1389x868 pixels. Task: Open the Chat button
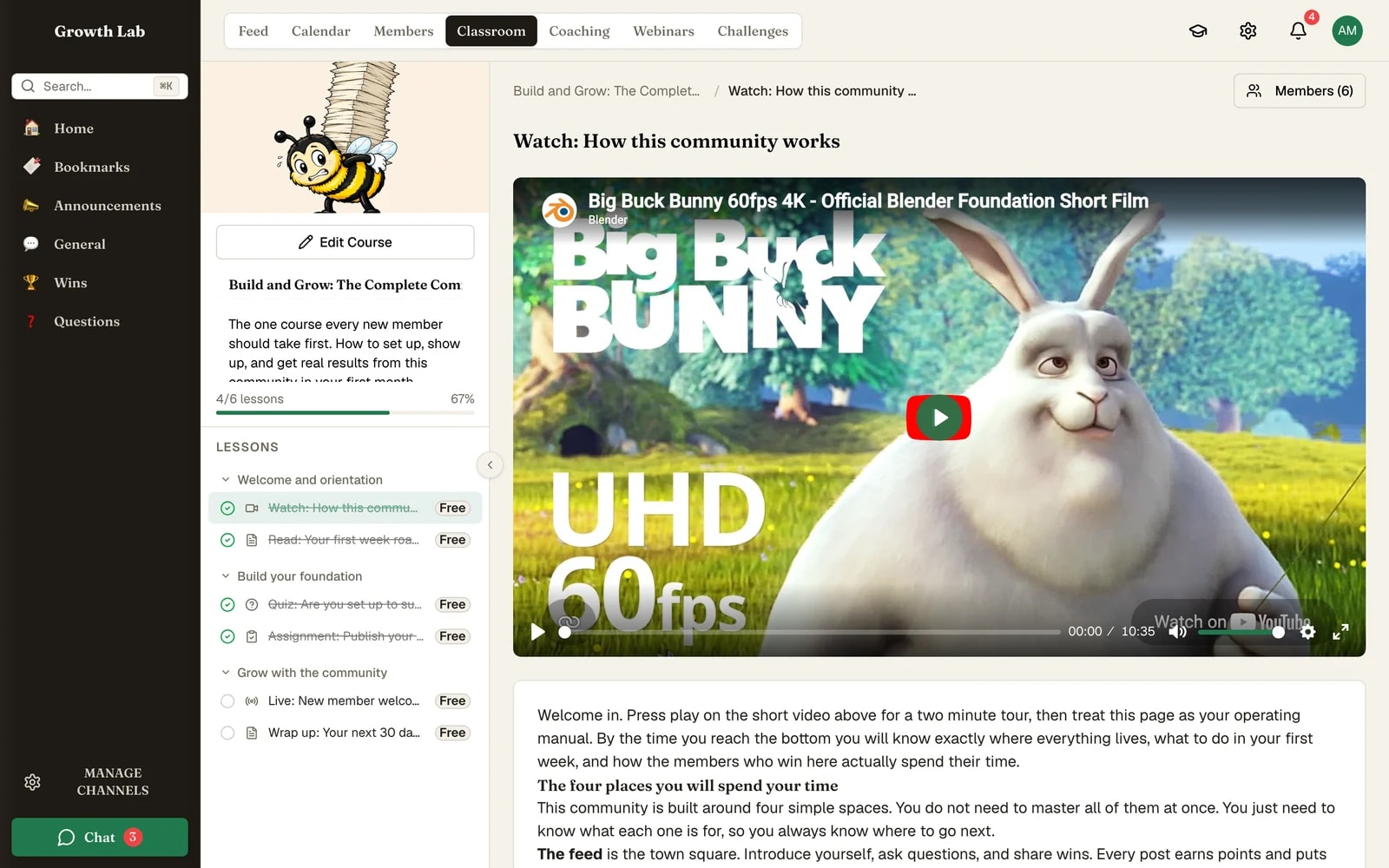100,838
